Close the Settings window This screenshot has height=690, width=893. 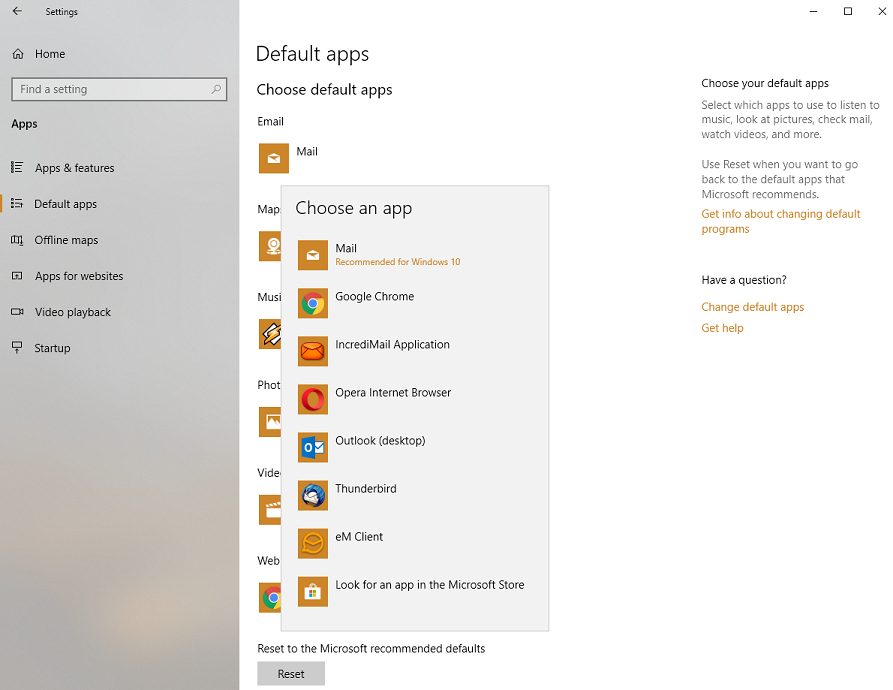[x=882, y=11]
